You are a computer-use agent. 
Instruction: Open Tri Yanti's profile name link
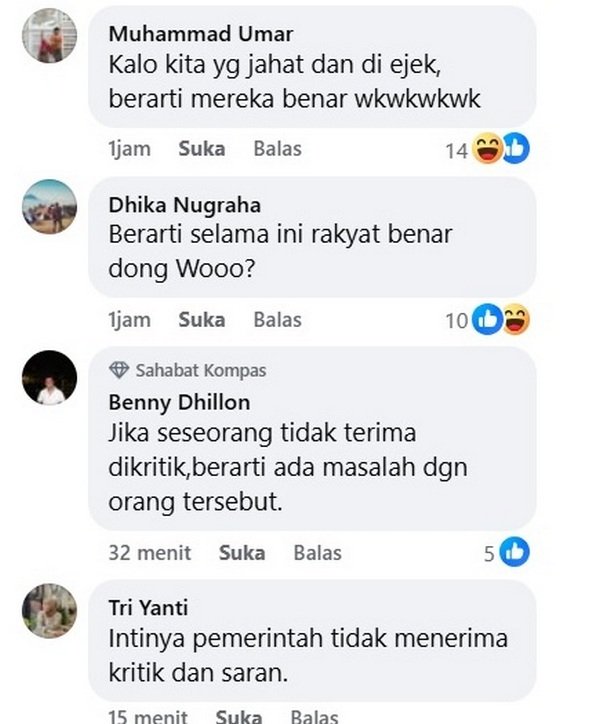point(148,608)
